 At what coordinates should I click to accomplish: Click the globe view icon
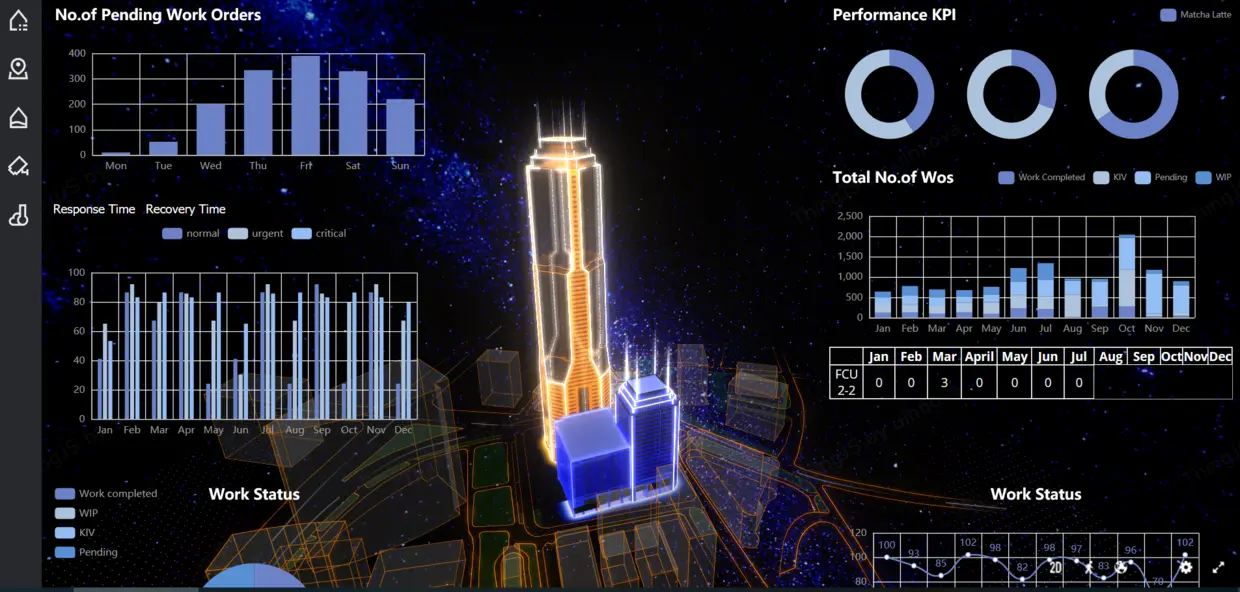coord(1121,567)
